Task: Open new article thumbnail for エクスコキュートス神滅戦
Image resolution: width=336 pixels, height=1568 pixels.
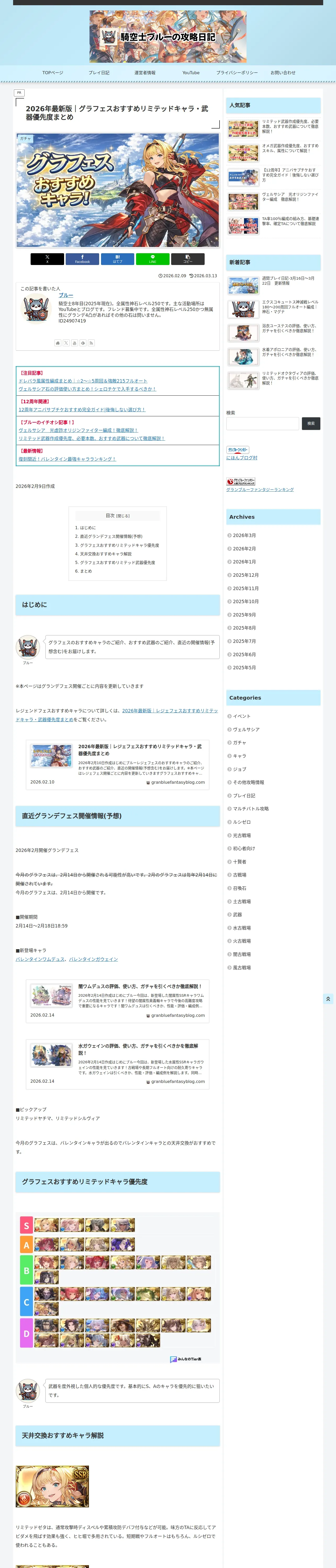Action: [x=243, y=309]
